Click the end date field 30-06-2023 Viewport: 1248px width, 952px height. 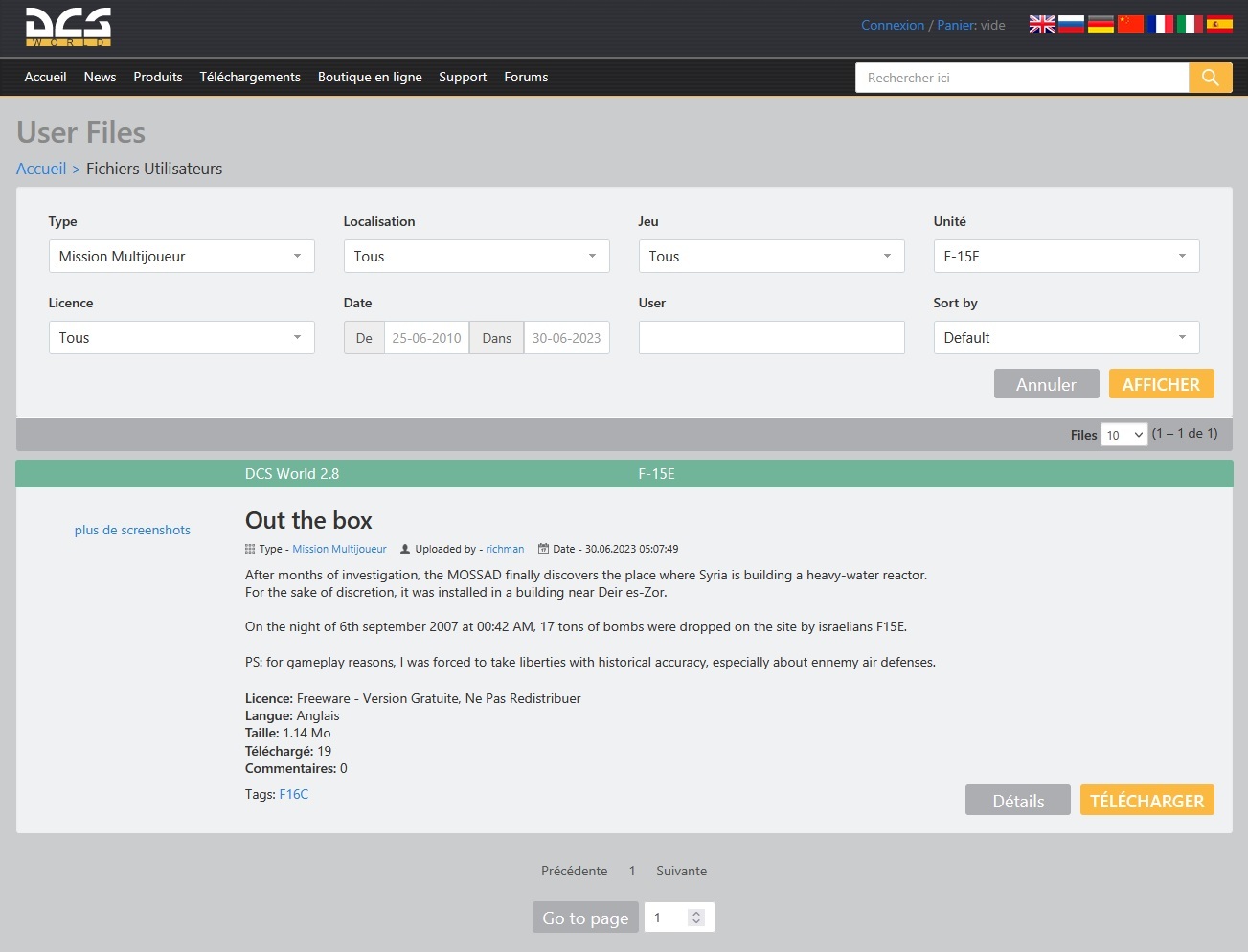click(x=567, y=338)
